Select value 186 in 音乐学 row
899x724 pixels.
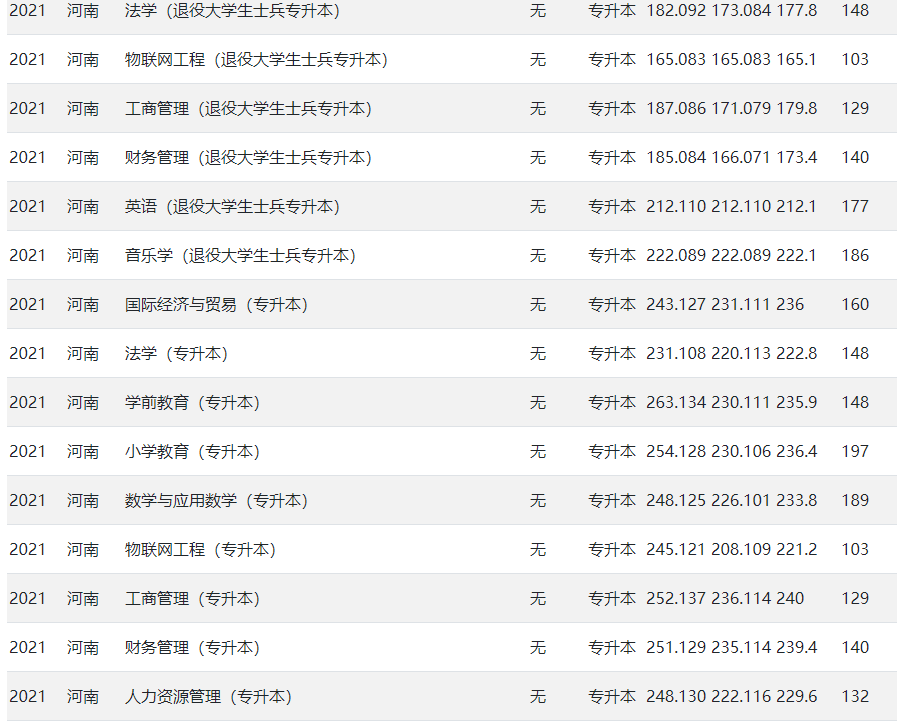coord(855,256)
